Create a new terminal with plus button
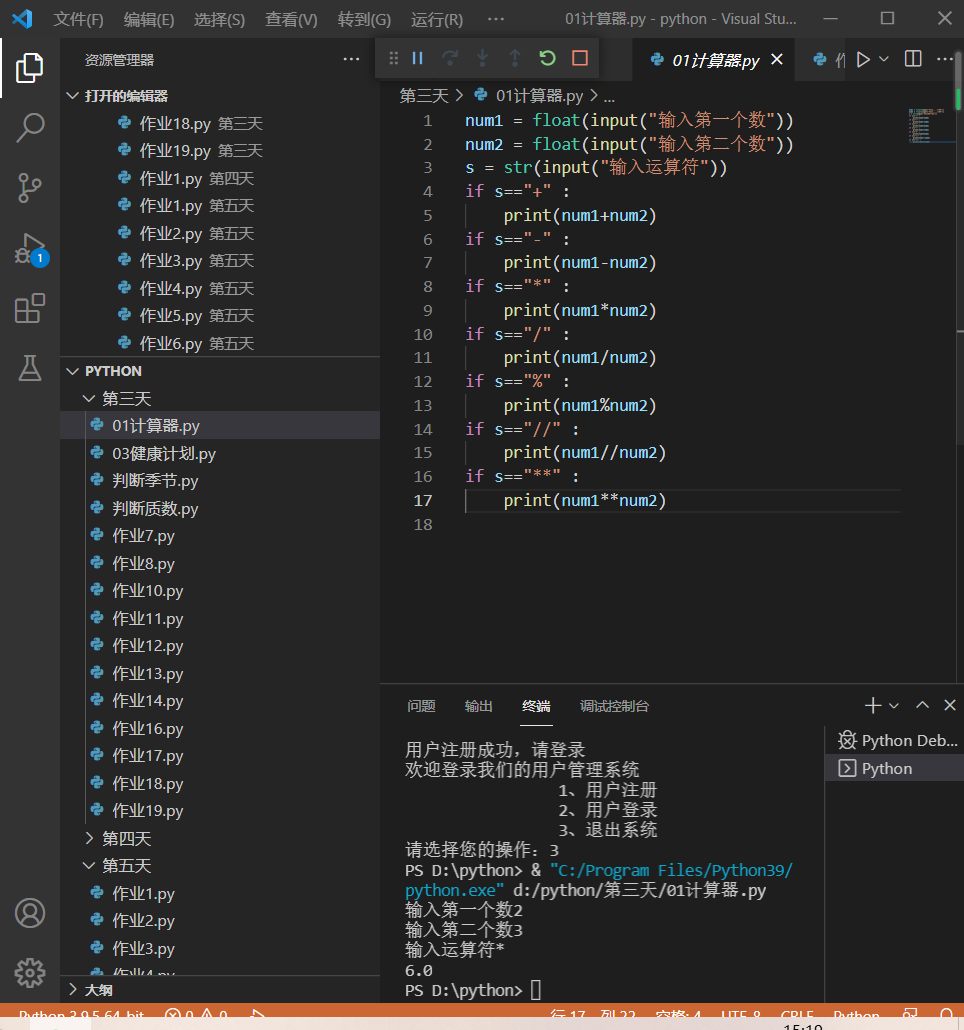Image resolution: width=964 pixels, height=1030 pixels. point(873,705)
